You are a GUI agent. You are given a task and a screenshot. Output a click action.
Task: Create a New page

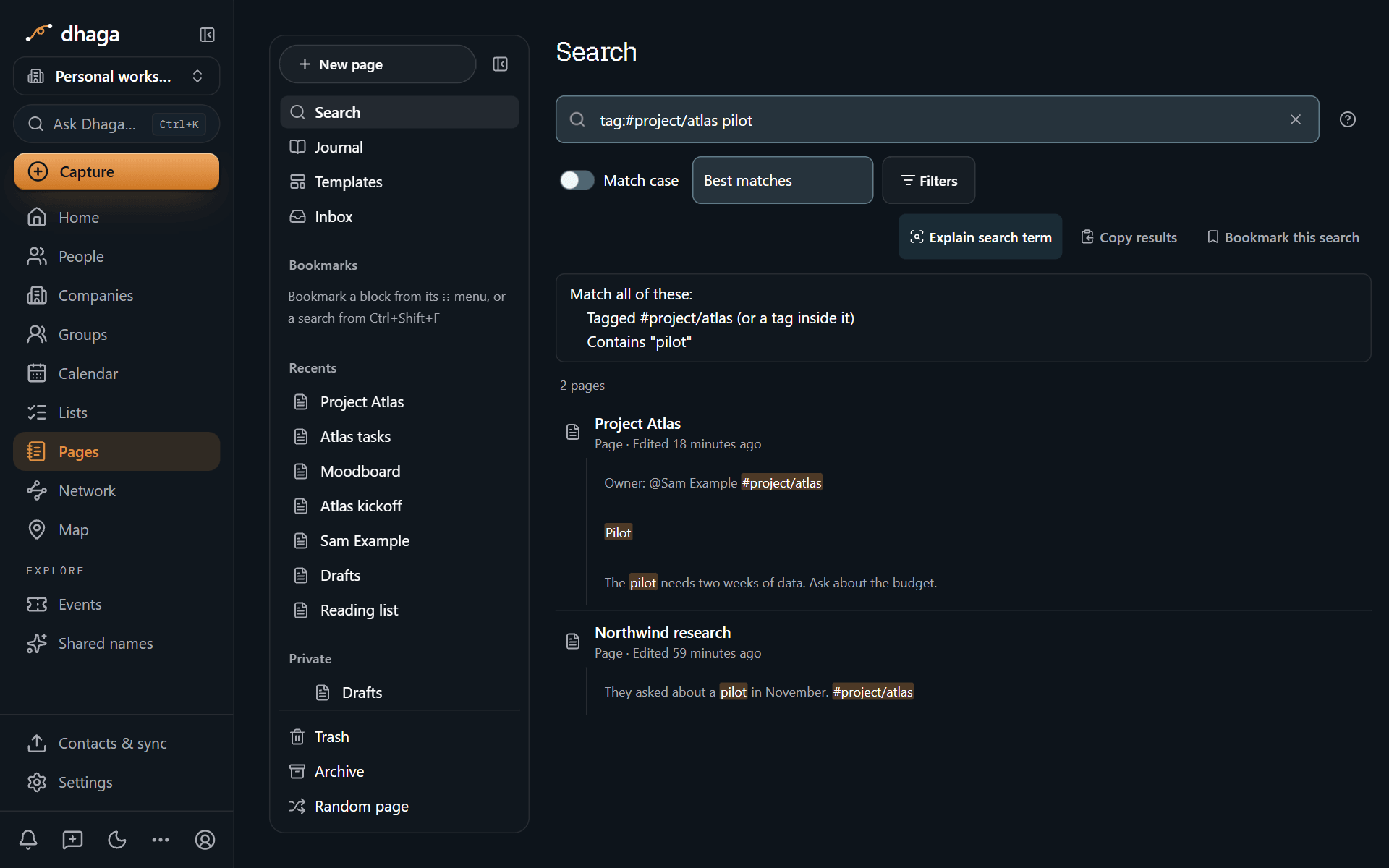click(x=378, y=64)
